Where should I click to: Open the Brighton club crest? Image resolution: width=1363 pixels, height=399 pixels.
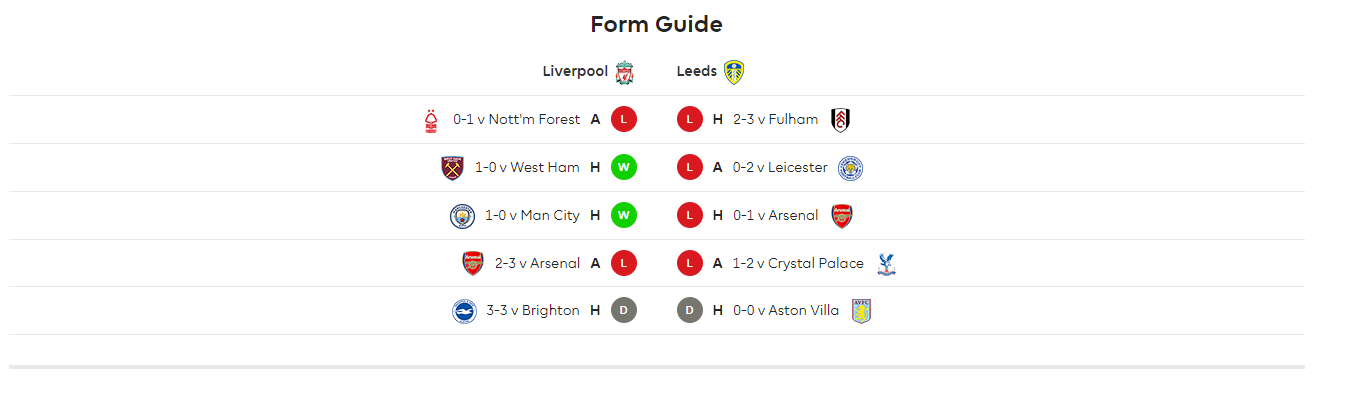tap(464, 311)
